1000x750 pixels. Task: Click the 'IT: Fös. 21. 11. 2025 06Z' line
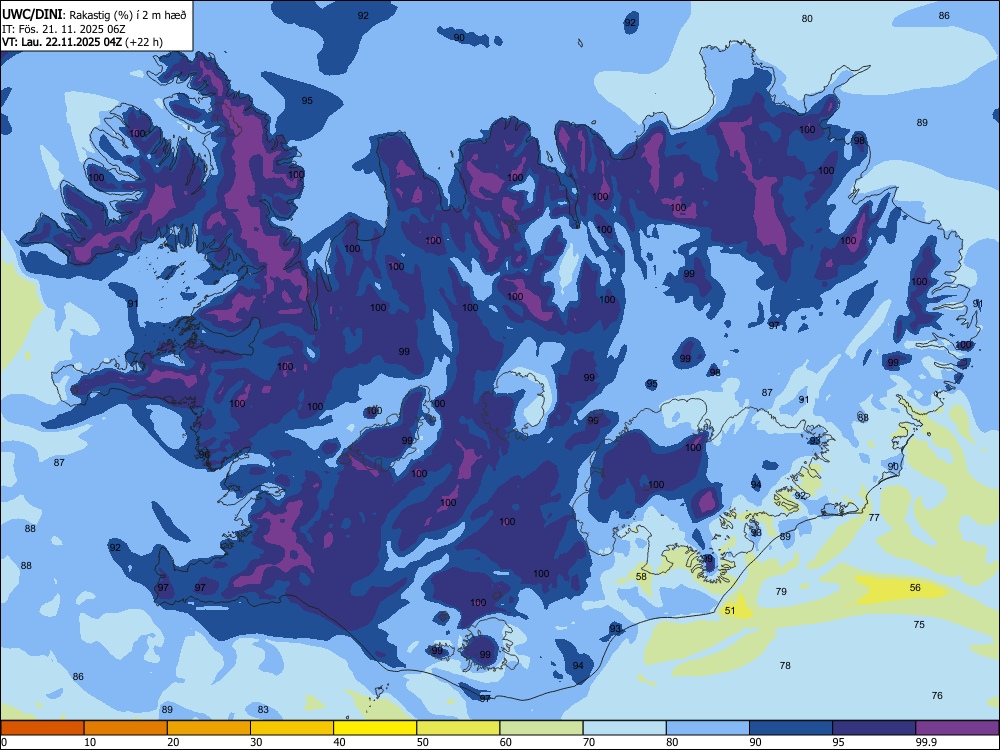[64, 29]
